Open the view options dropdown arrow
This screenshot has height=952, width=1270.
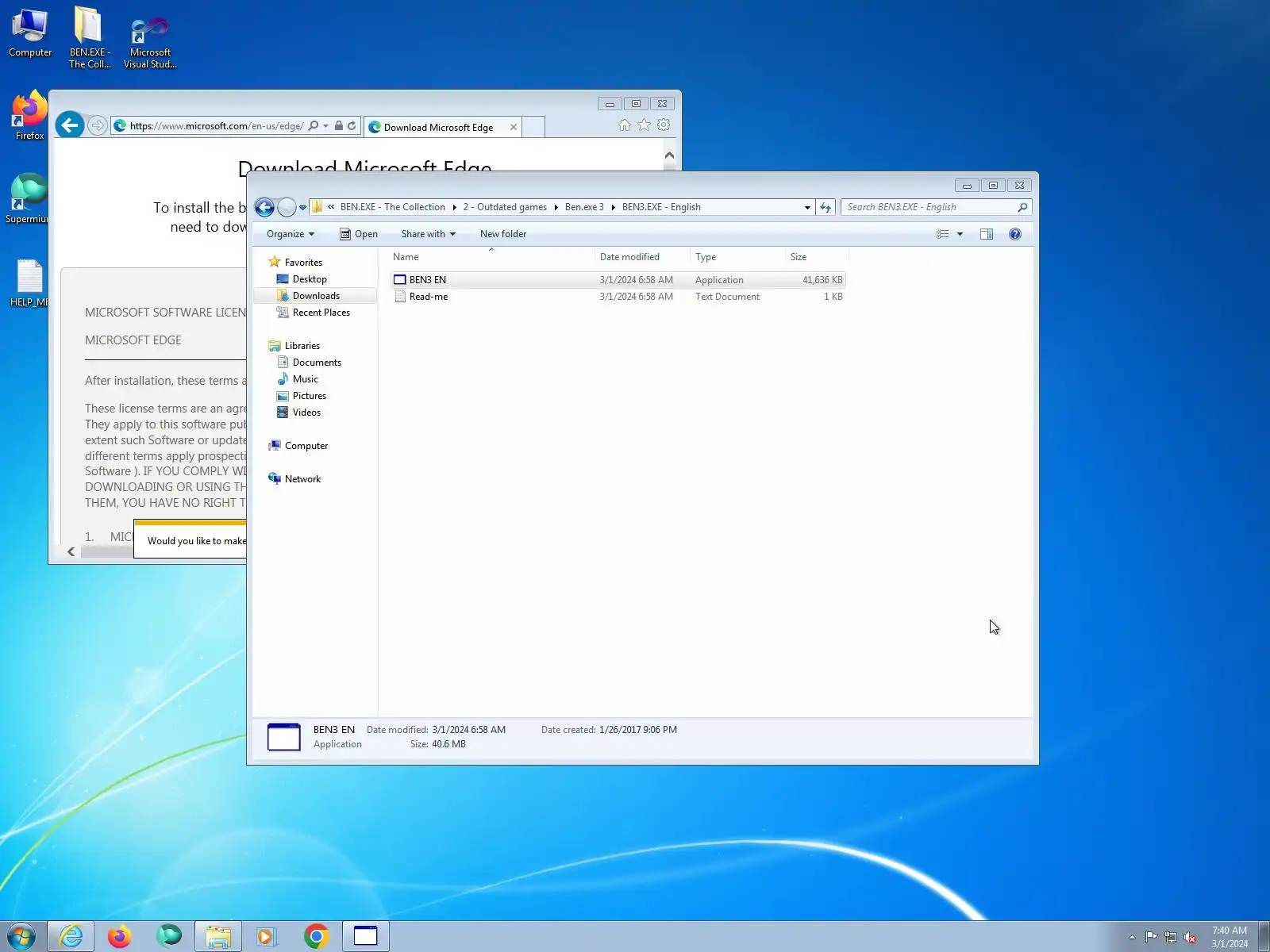[960, 234]
